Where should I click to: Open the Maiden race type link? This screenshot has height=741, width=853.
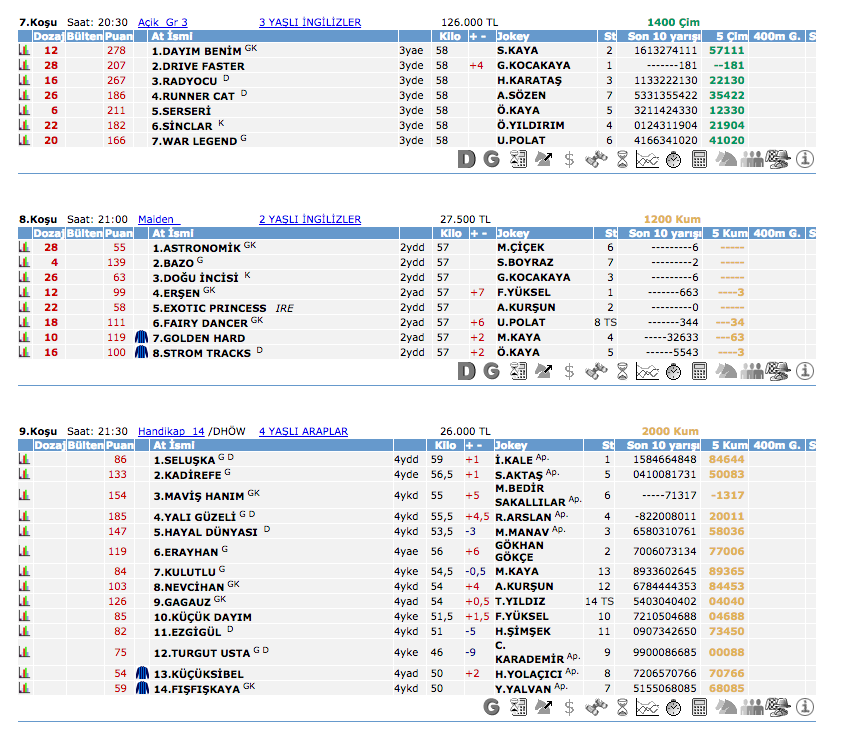point(155,219)
